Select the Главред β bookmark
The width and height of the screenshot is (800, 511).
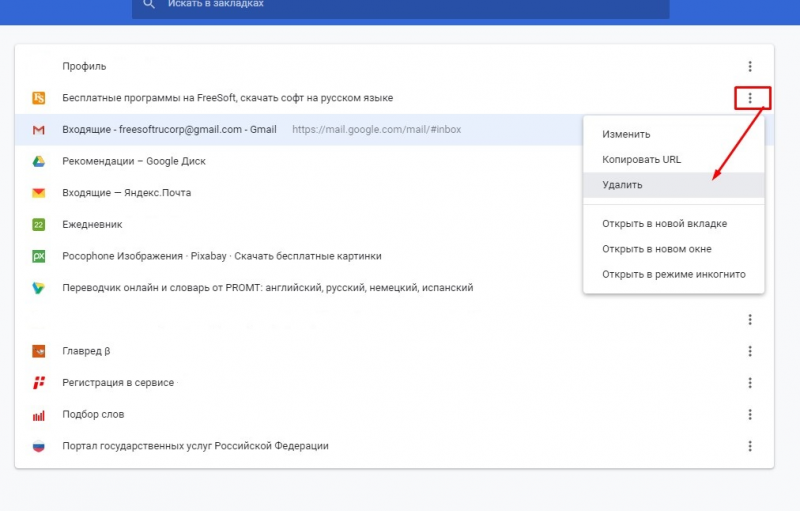pos(394,351)
